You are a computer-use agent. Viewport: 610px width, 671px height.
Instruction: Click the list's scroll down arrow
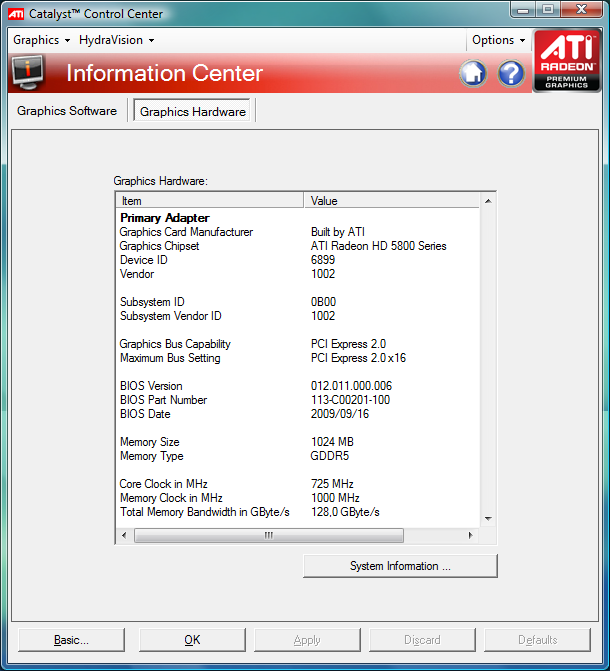[488, 519]
